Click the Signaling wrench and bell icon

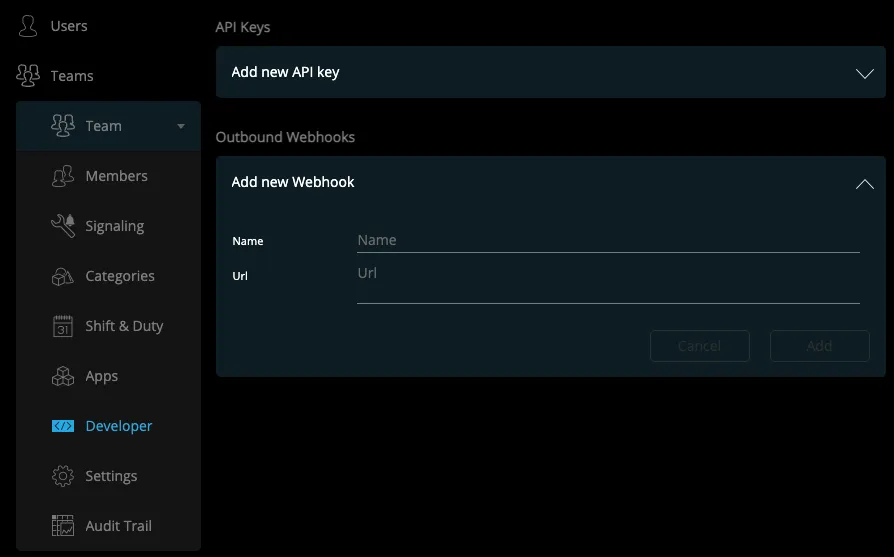63,226
